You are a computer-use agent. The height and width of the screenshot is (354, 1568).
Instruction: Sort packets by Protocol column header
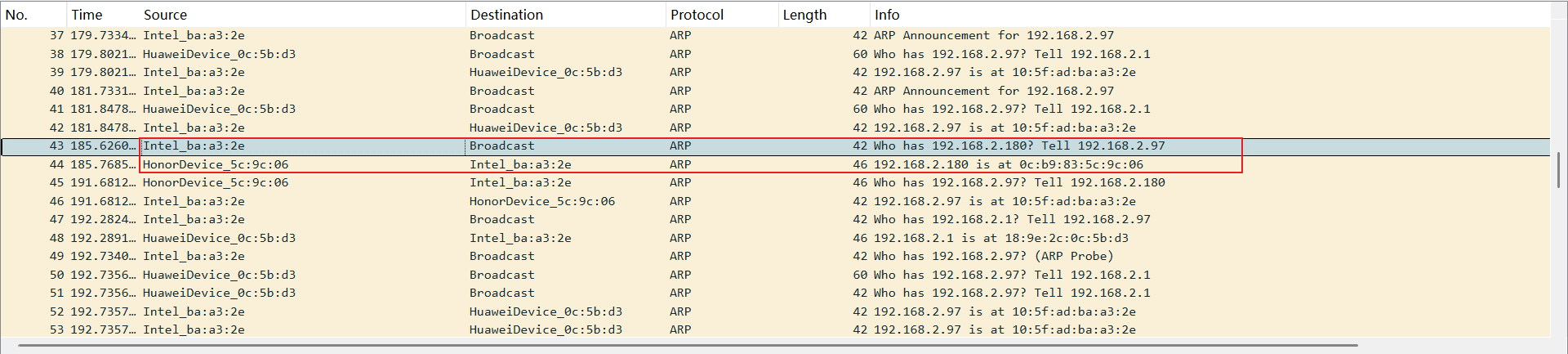697,15
